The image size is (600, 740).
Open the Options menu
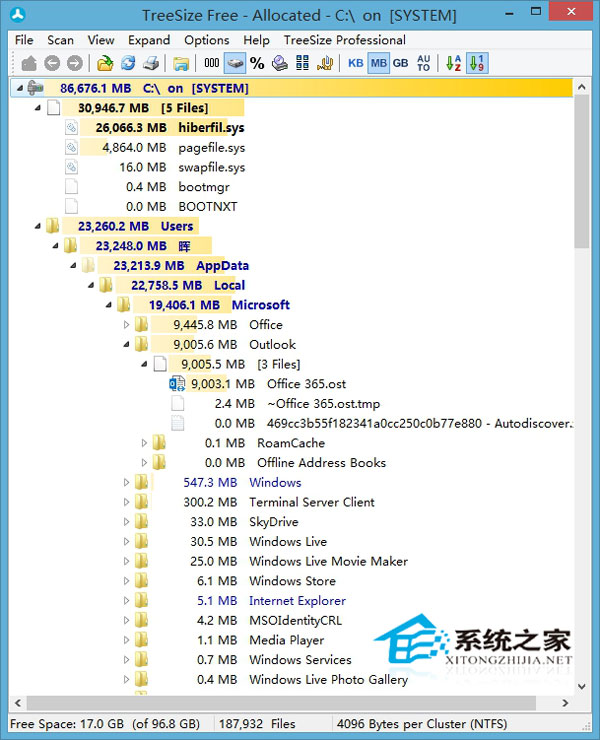[207, 40]
